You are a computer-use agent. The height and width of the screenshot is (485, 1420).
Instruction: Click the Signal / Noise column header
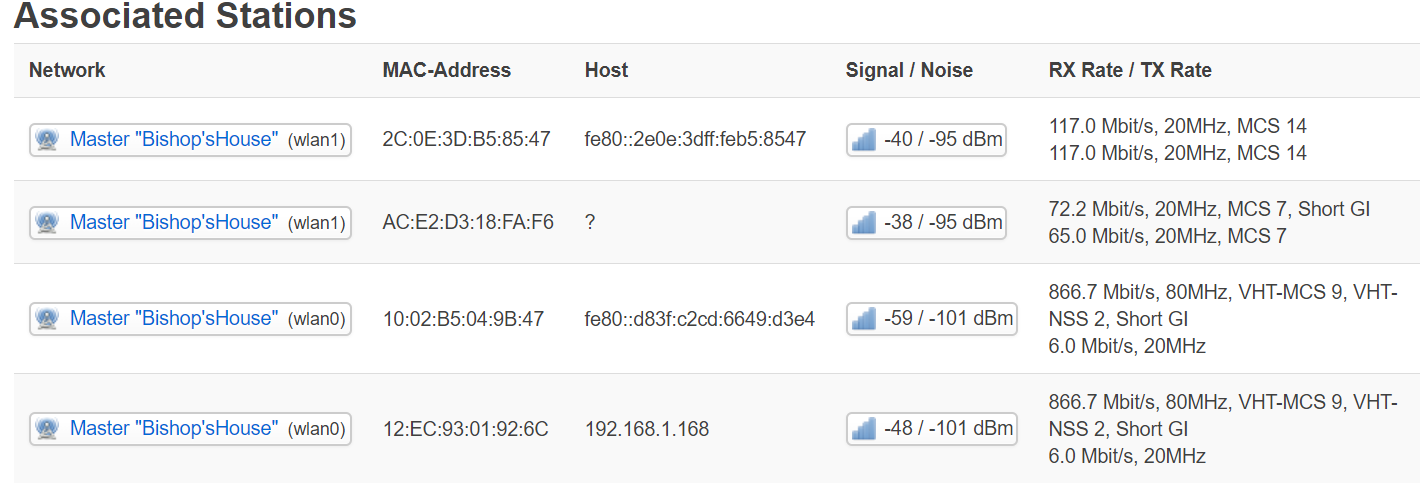(909, 70)
